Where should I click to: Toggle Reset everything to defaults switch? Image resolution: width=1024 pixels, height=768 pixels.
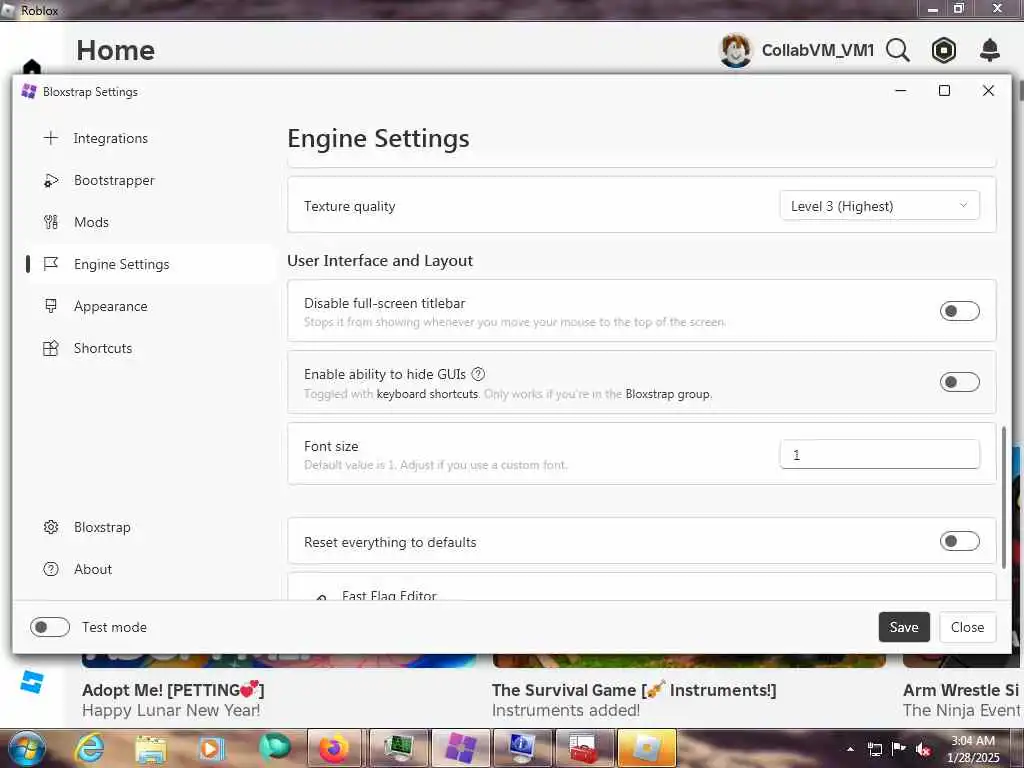coord(959,541)
